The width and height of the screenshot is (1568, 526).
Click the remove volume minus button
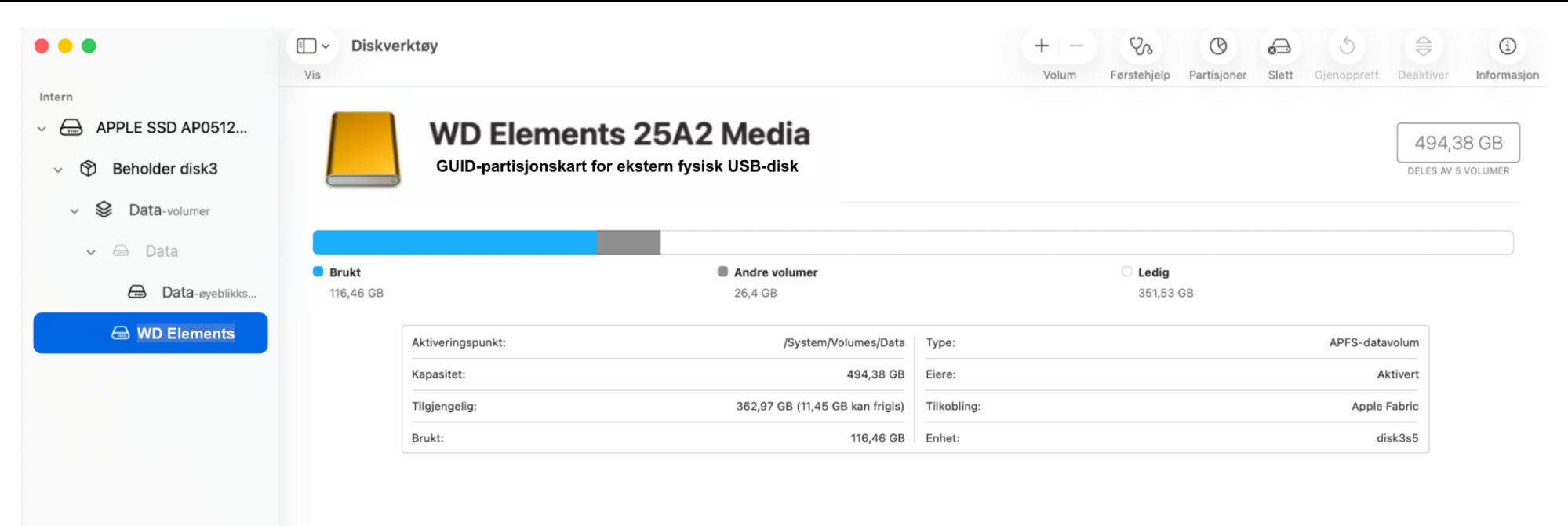coord(1077,46)
